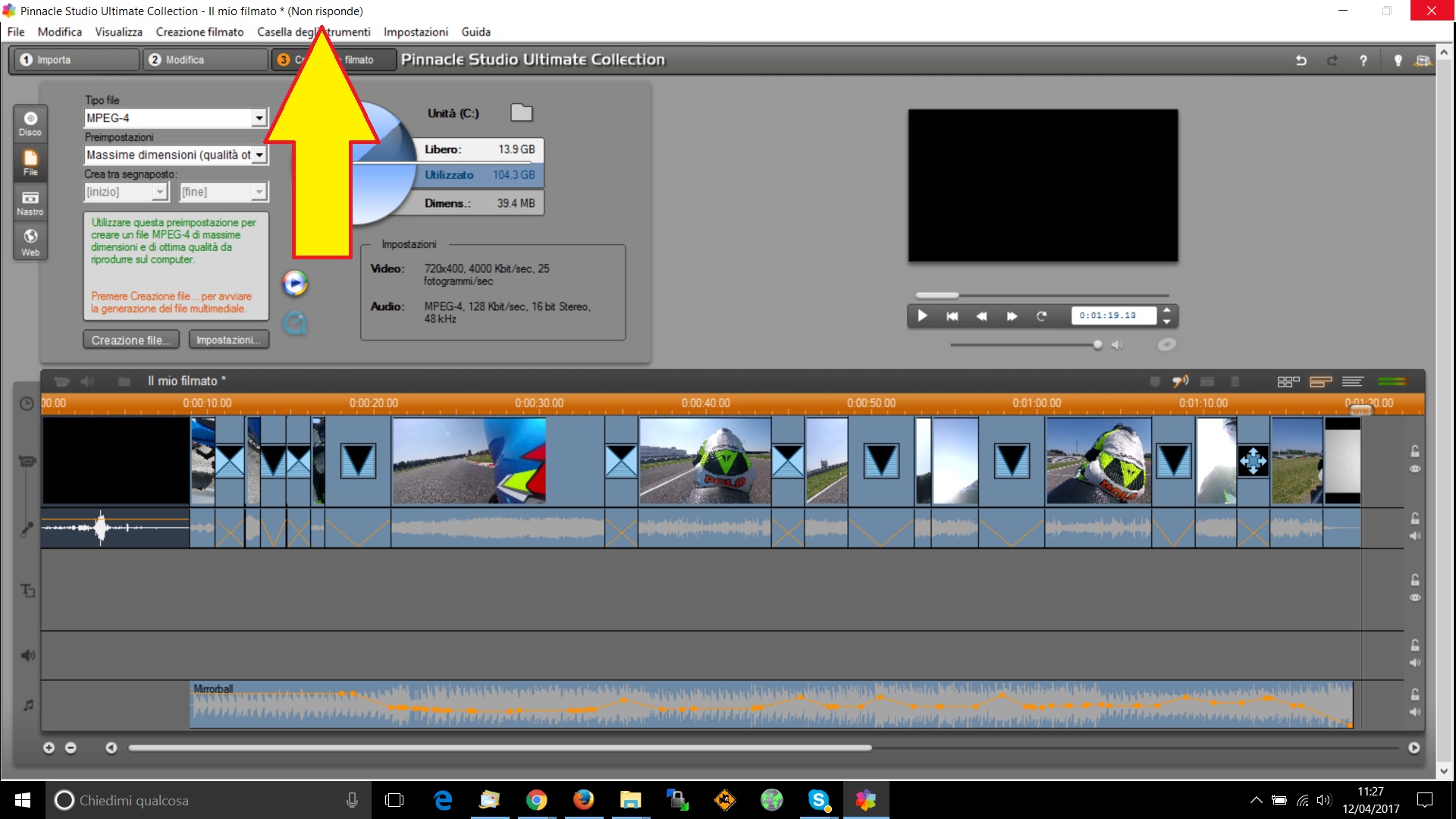The height and width of the screenshot is (819, 1456).
Task: Switch to storyboard view icon
Action: coord(1288,381)
